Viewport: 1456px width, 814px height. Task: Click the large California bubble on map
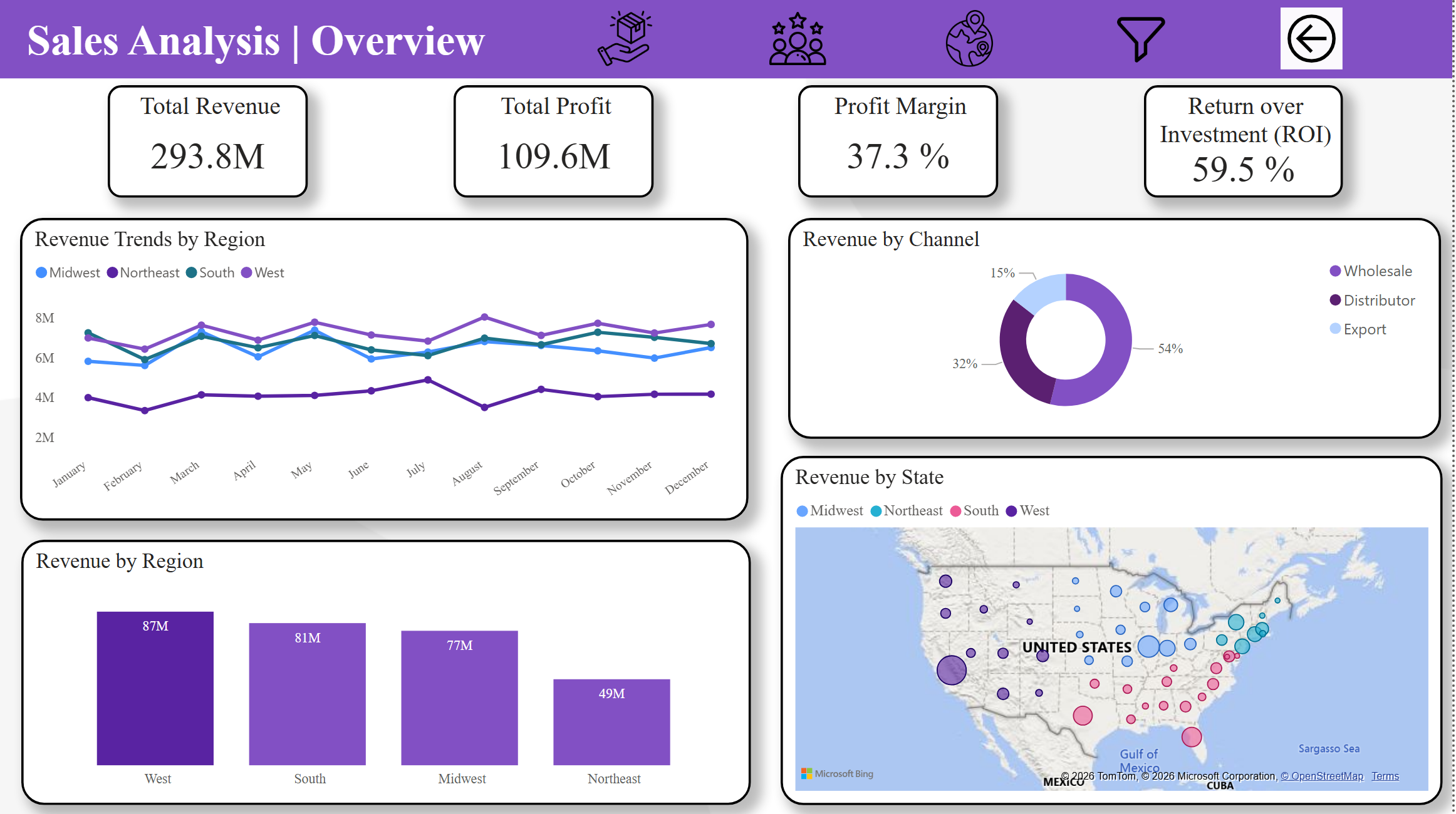tap(951, 670)
